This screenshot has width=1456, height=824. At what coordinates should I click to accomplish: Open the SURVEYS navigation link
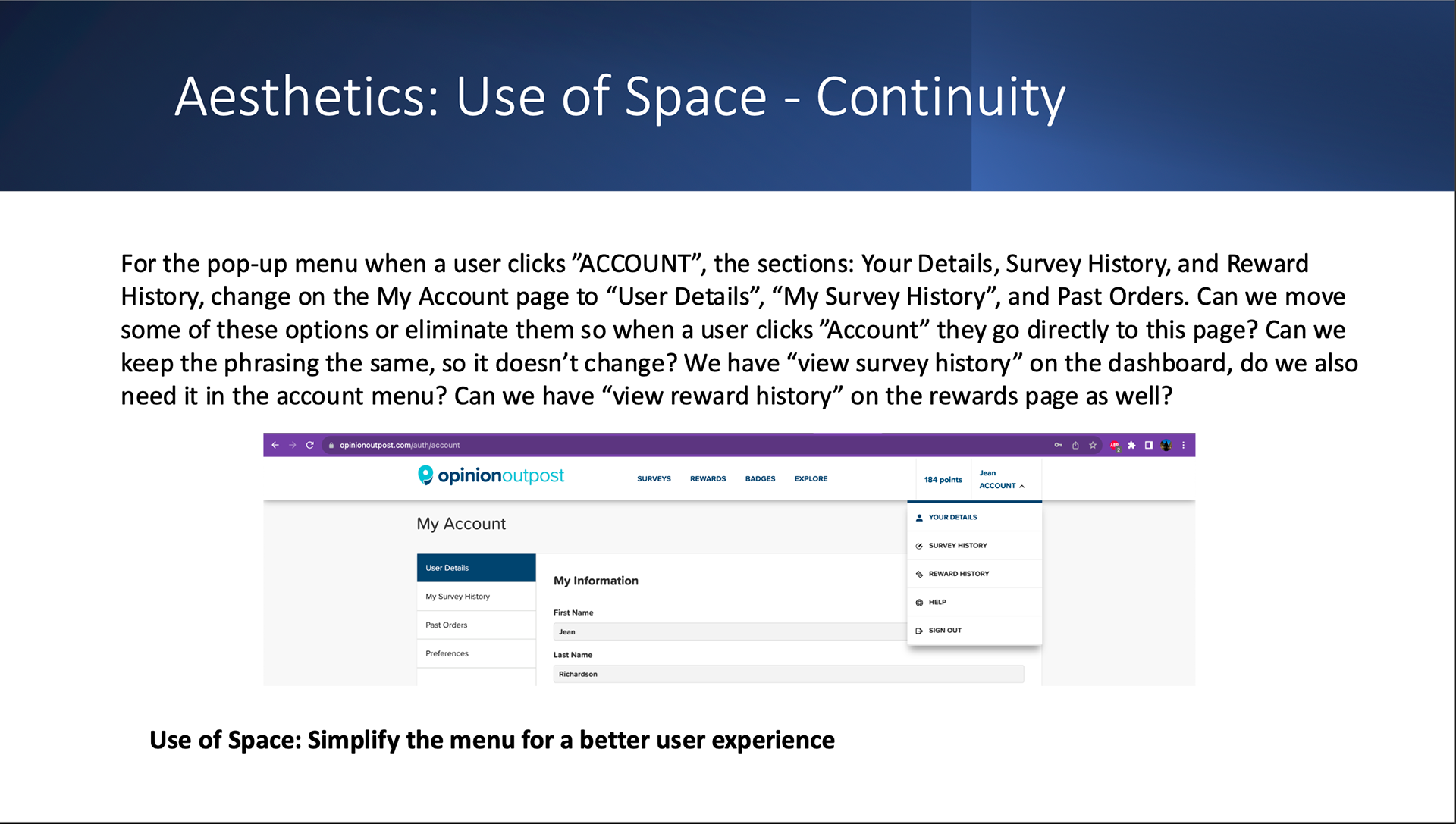[x=654, y=478]
